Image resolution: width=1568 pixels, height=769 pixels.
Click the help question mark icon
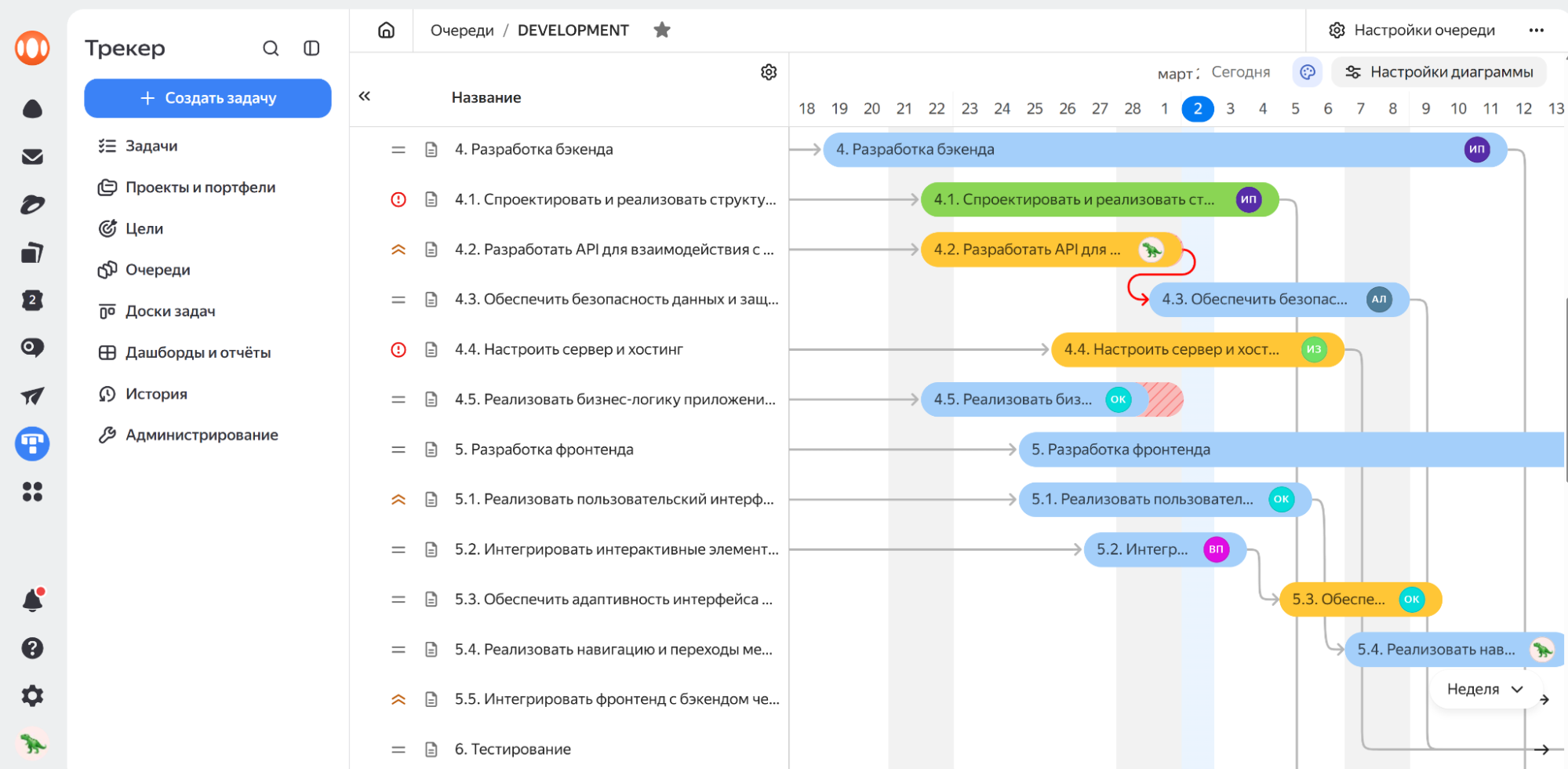[x=32, y=648]
